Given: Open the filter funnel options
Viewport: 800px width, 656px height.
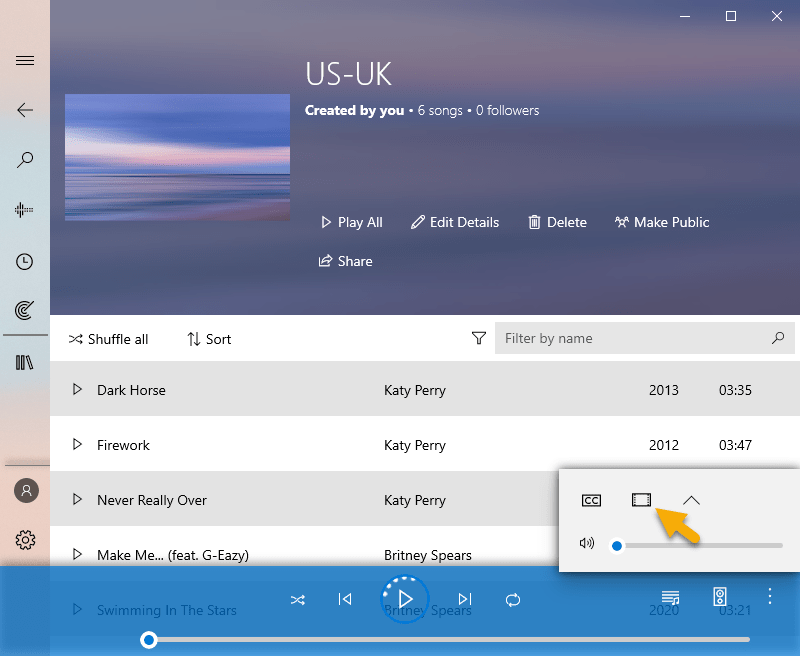Looking at the screenshot, I should pyautogui.click(x=478, y=339).
